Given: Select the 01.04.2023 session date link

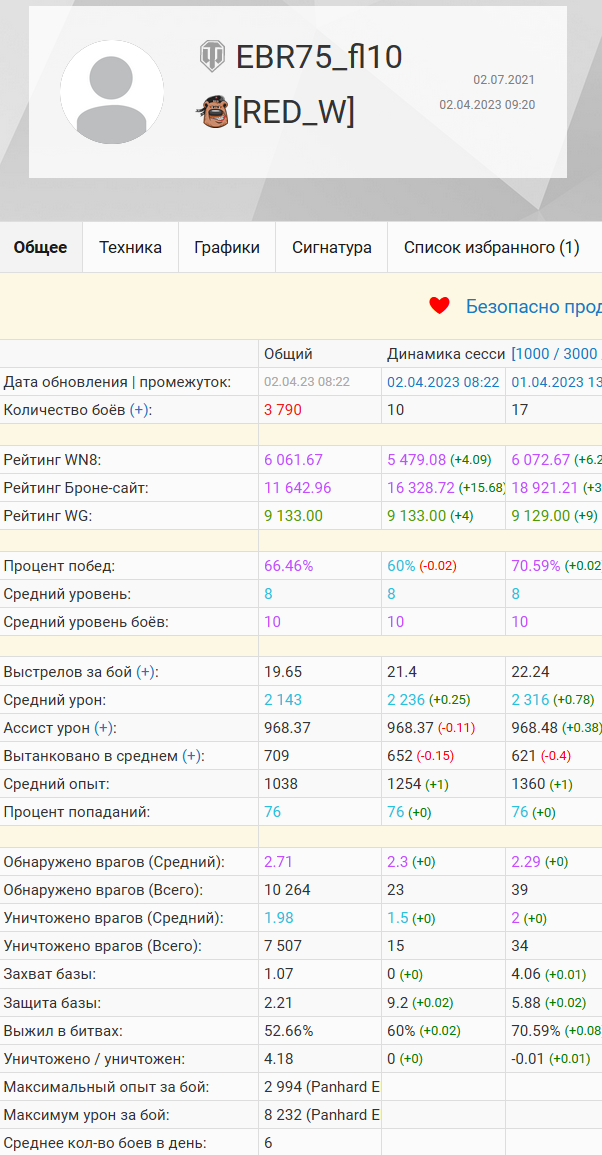Looking at the screenshot, I should pos(556,382).
